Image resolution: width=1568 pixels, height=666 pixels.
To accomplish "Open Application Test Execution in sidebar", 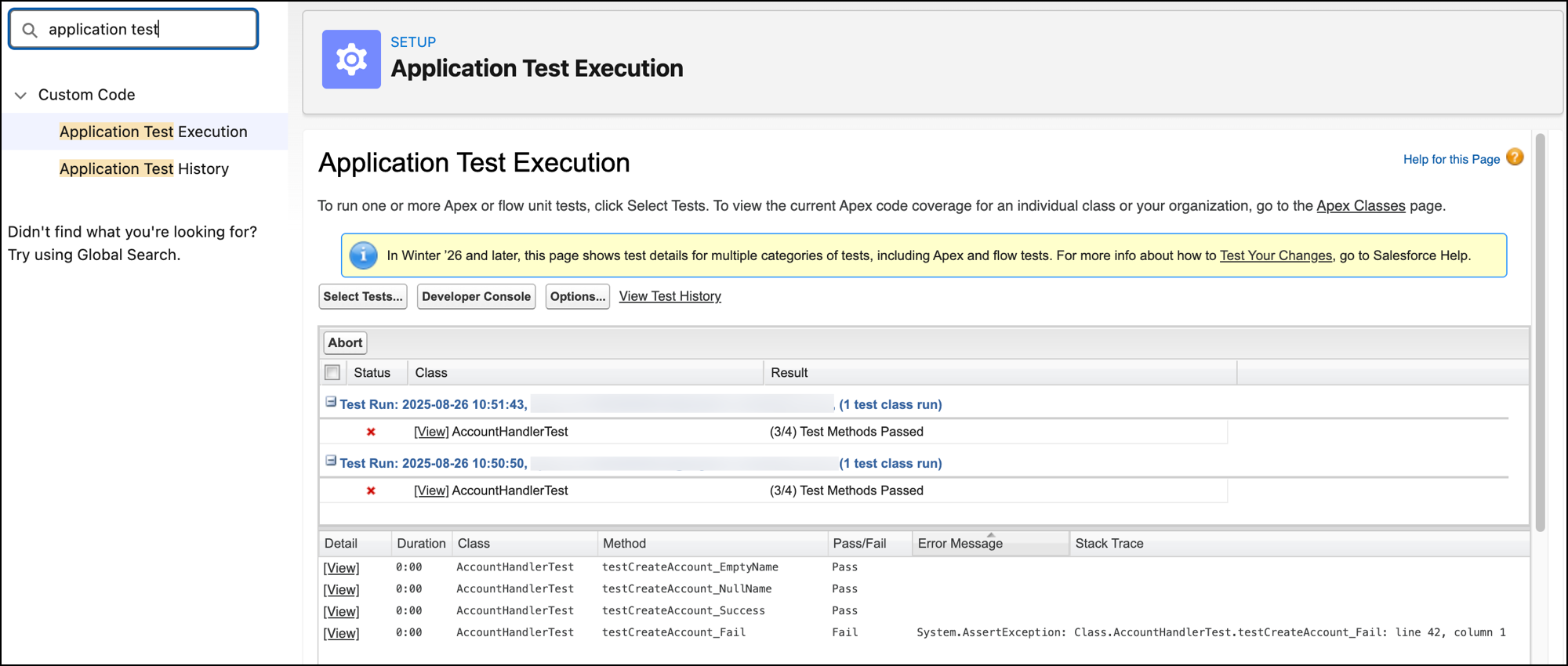I will point(153,132).
